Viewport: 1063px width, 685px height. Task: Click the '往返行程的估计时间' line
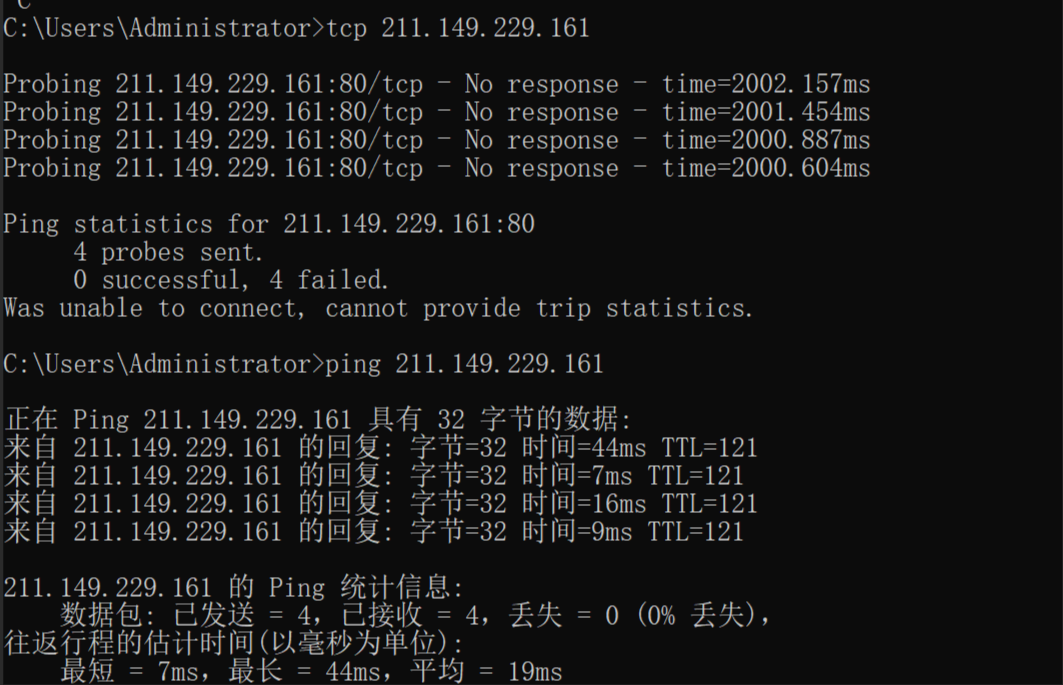tap(234, 644)
